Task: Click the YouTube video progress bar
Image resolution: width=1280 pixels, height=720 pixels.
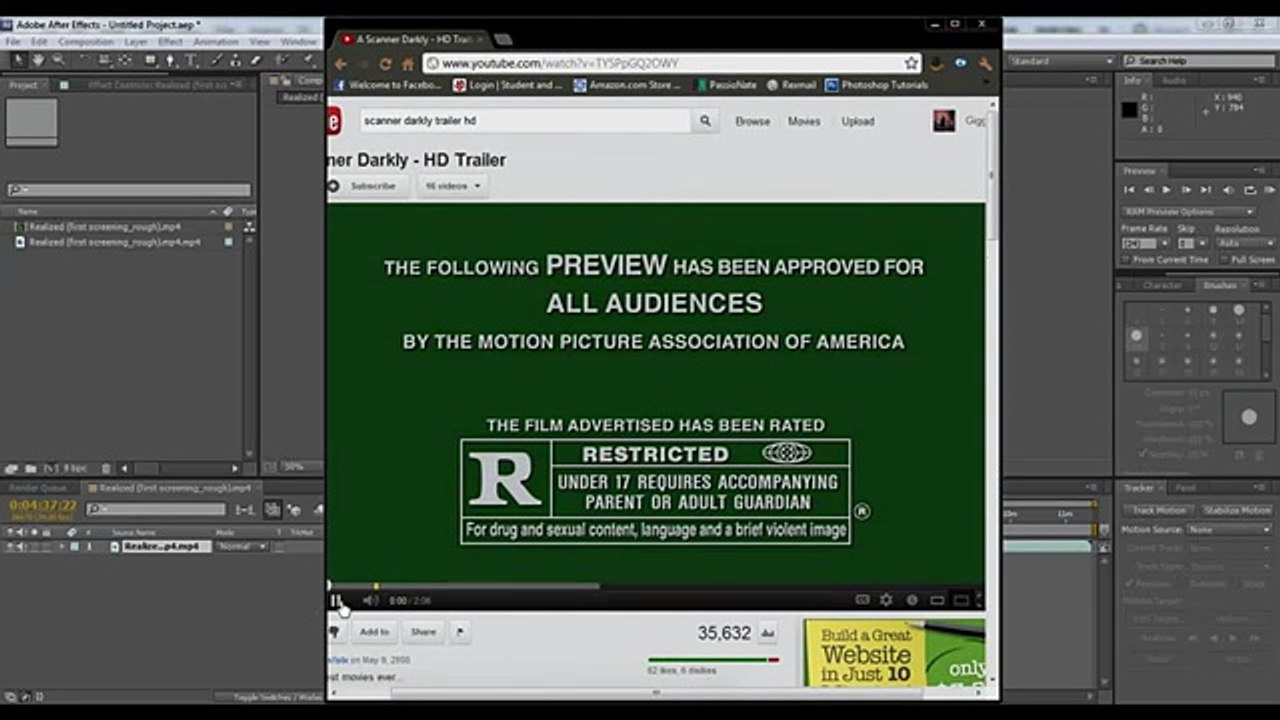Action: pyautogui.click(x=655, y=586)
